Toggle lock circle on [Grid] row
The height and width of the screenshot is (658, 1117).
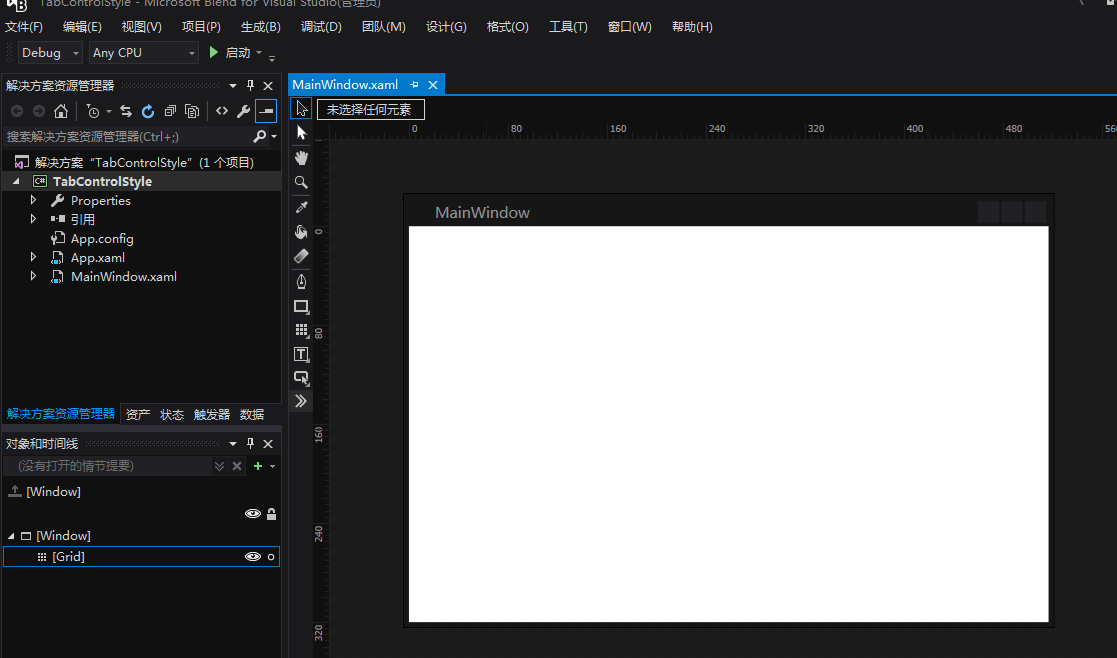coord(271,557)
